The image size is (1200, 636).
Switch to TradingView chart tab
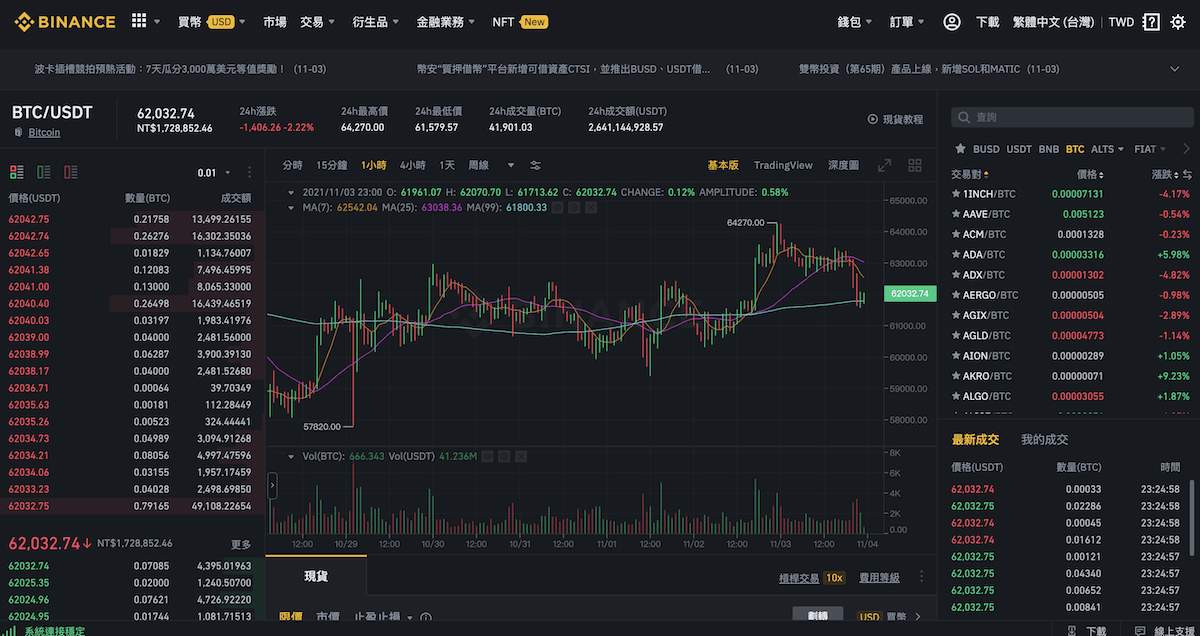(783, 165)
